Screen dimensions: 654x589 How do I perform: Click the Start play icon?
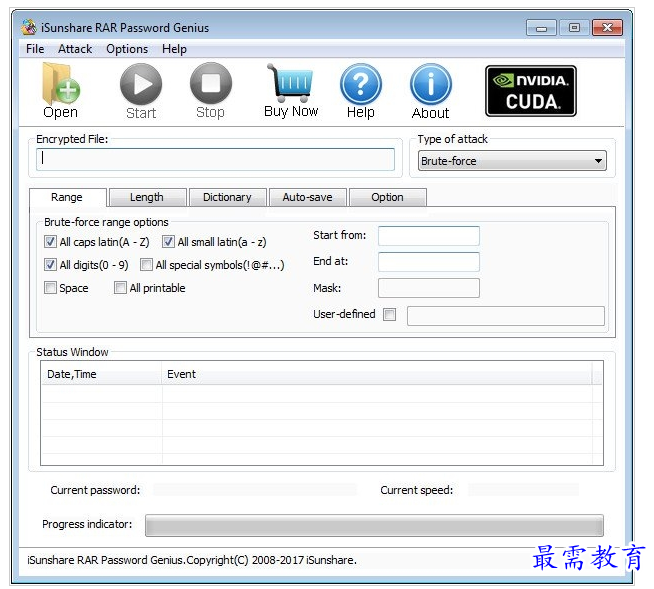coord(141,83)
